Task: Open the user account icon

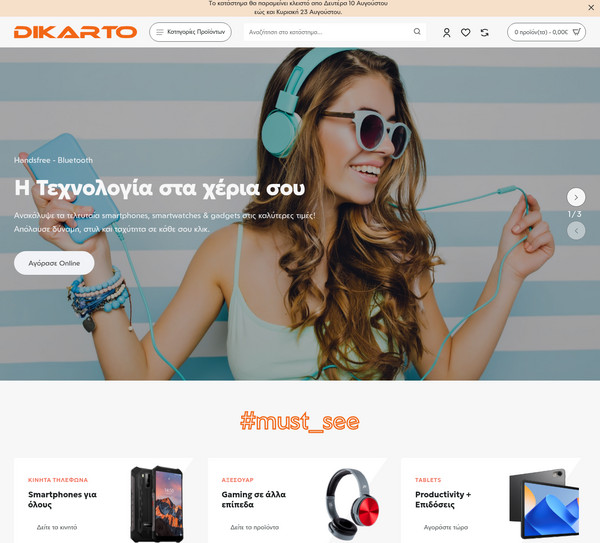Action: tap(447, 33)
